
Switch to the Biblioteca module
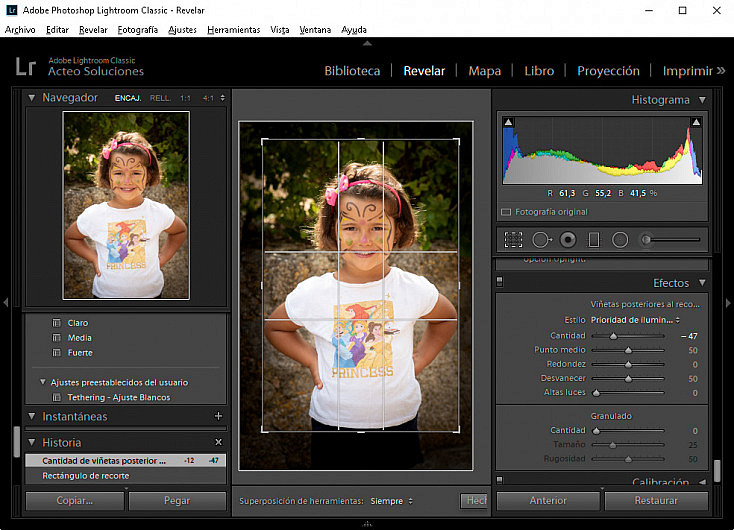click(352, 71)
